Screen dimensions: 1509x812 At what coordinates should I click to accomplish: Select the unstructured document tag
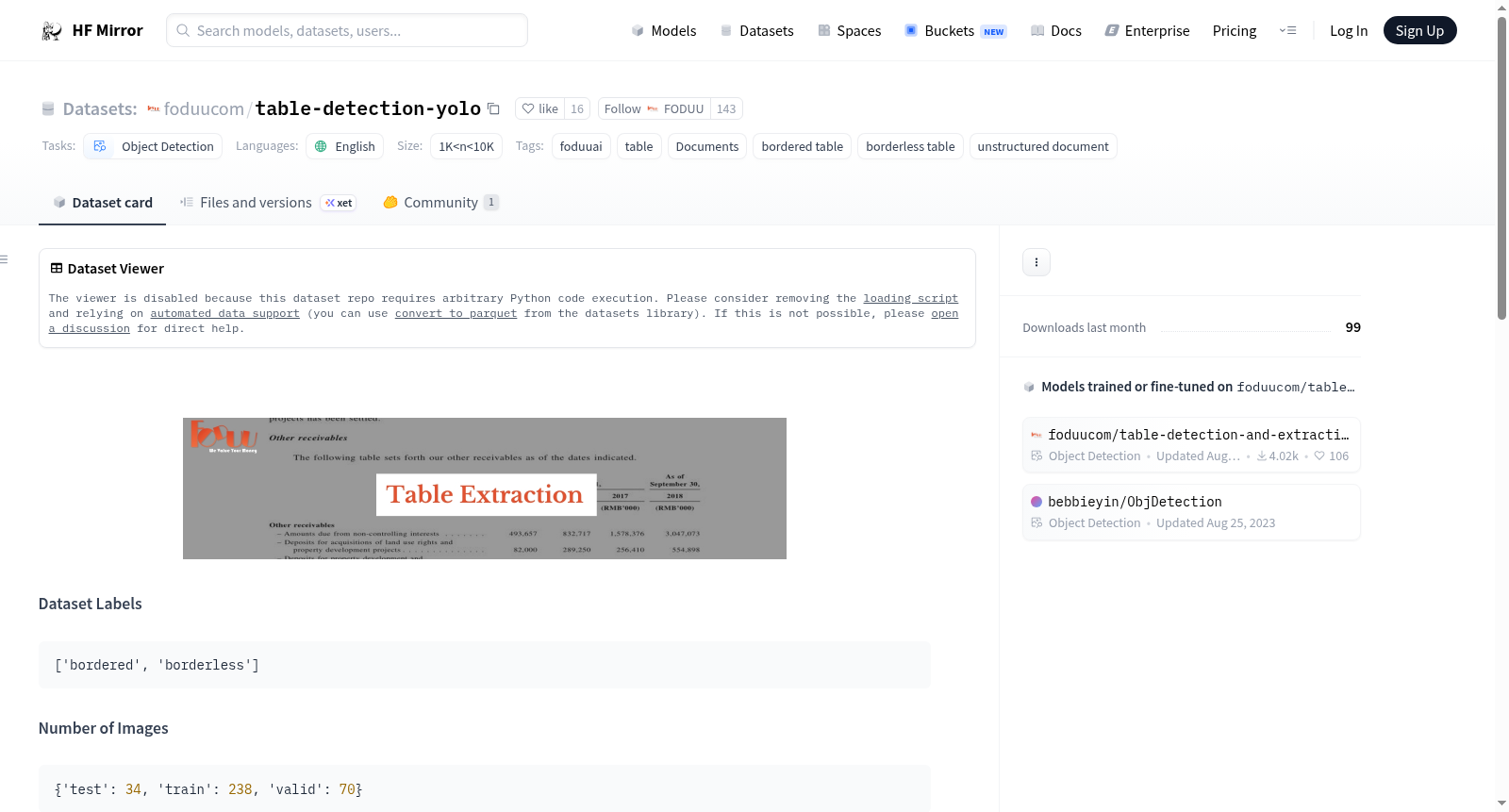click(1043, 146)
